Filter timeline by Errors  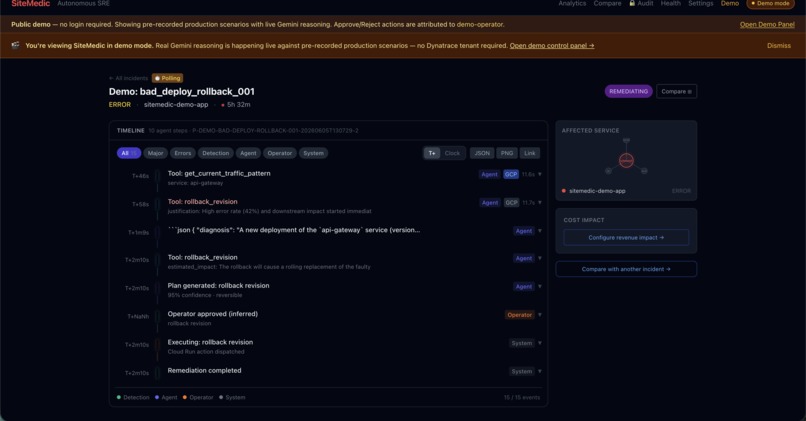[182, 153]
